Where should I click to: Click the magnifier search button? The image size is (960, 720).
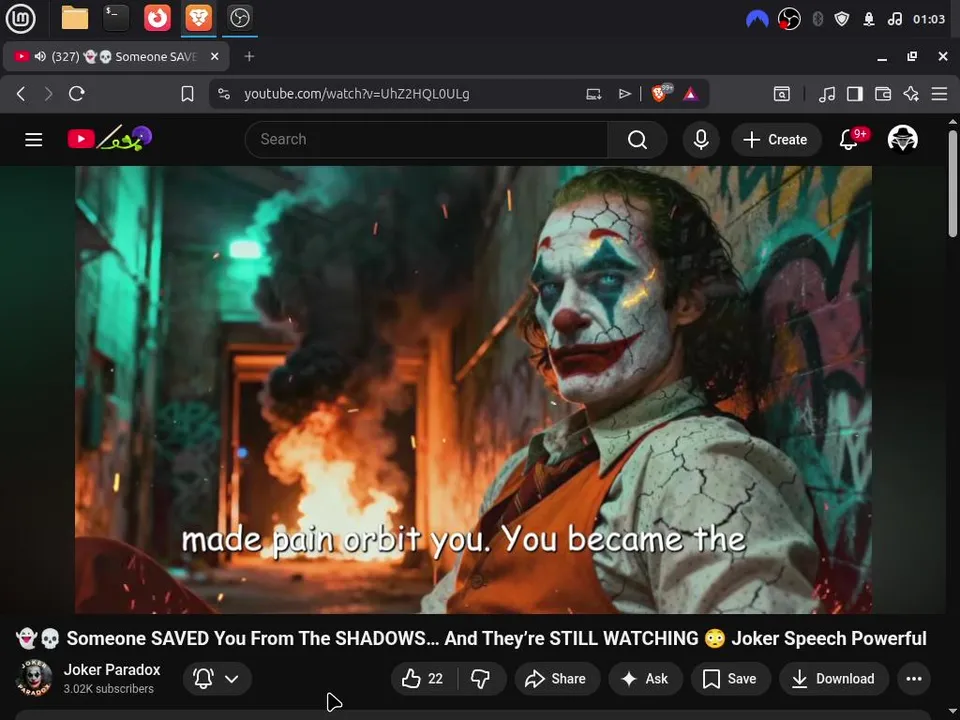(x=637, y=140)
